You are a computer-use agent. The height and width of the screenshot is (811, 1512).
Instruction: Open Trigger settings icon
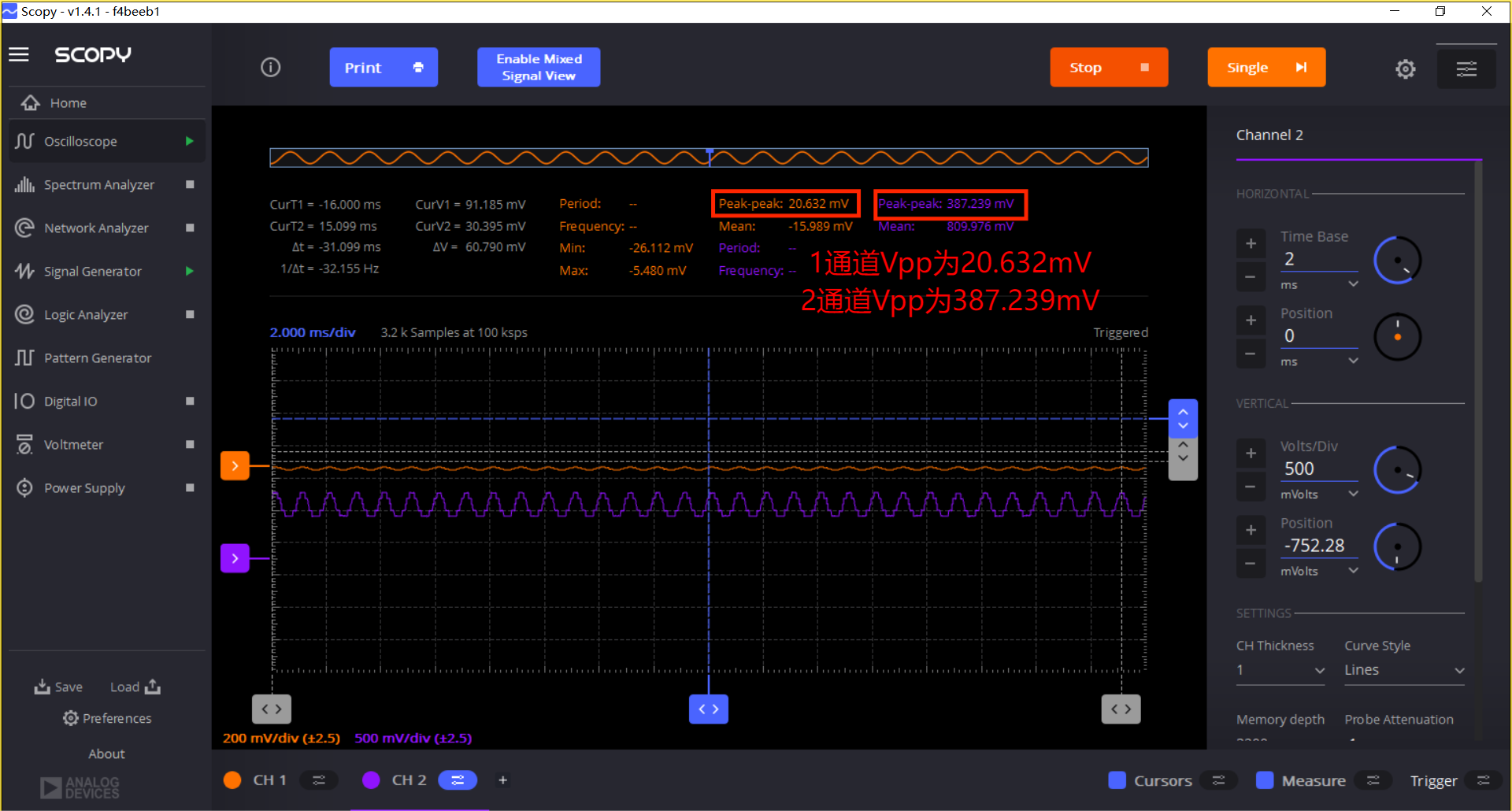click(x=1484, y=780)
